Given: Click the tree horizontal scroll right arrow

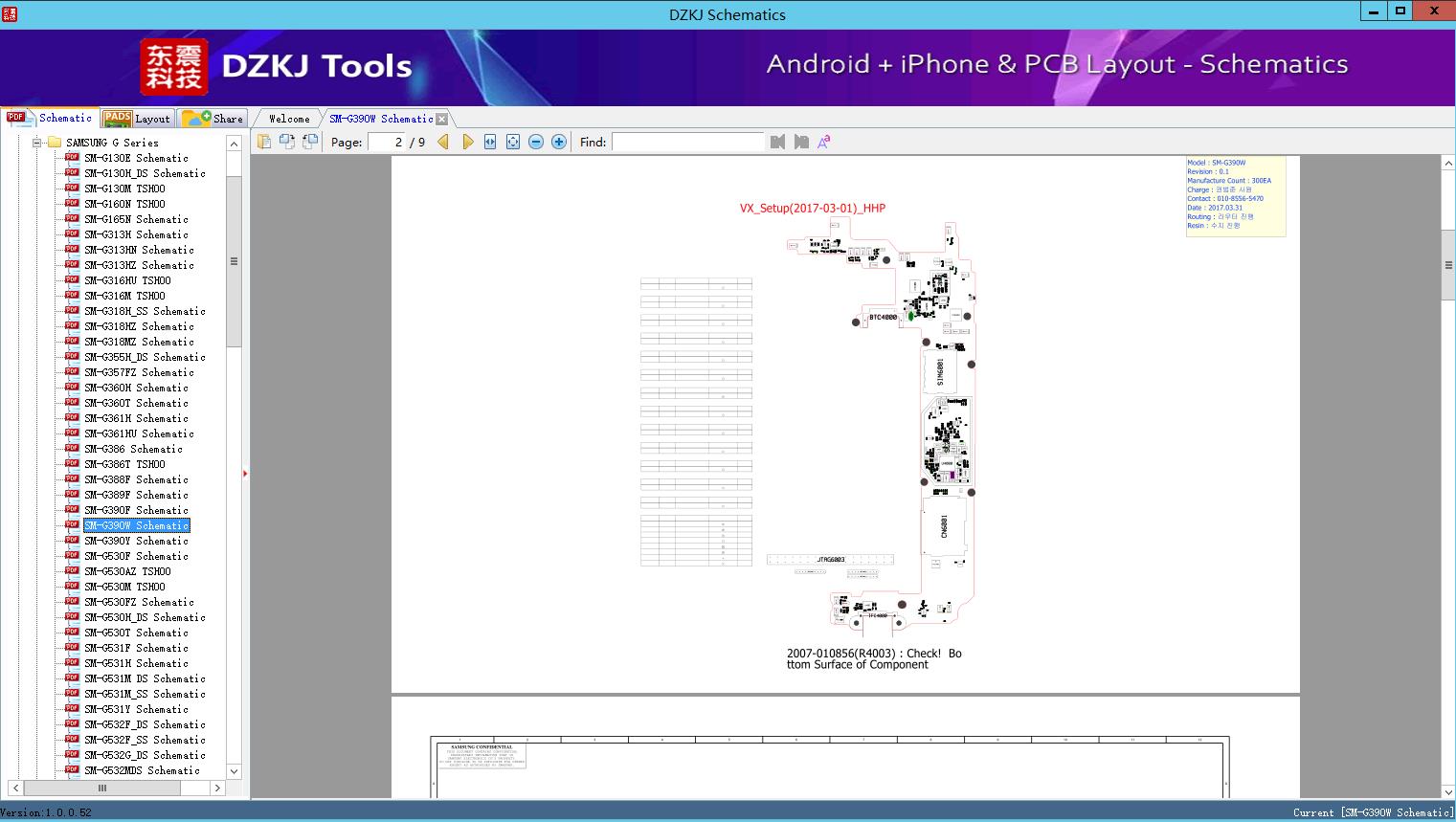Looking at the screenshot, I should click(217, 788).
